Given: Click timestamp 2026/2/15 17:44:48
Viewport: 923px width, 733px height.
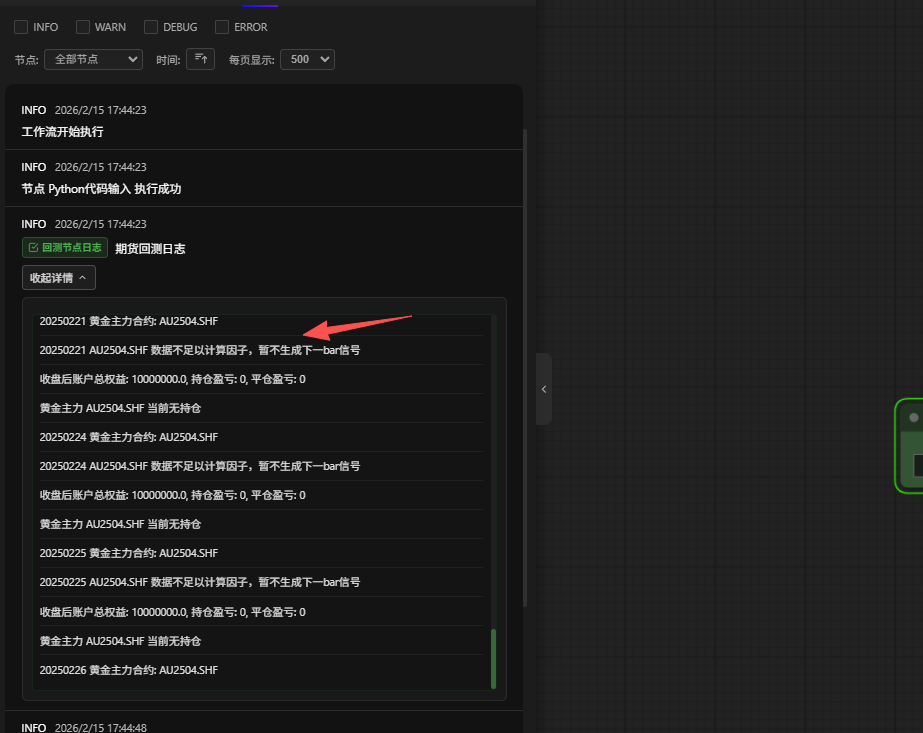Looking at the screenshot, I should 101,728.
